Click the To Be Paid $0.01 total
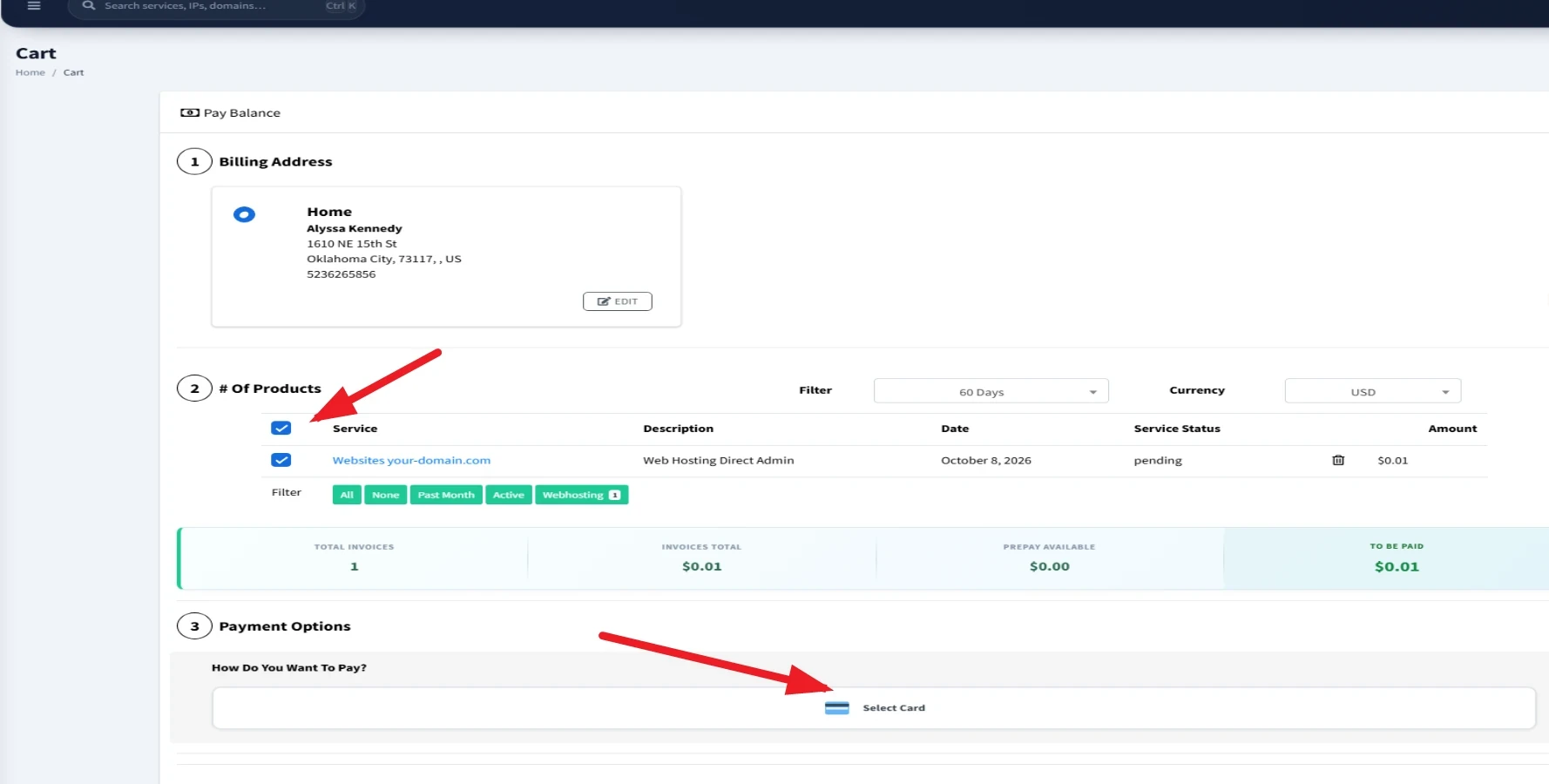This screenshot has height=784, width=1549. coord(1397,566)
